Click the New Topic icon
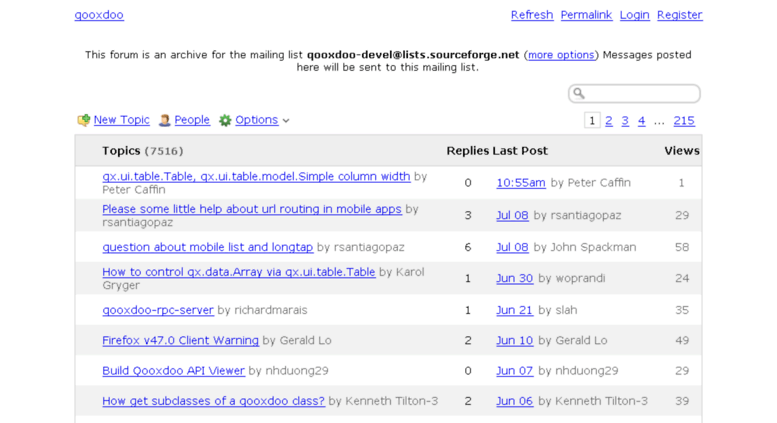This screenshot has width=777, height=423. coord(84,120)
